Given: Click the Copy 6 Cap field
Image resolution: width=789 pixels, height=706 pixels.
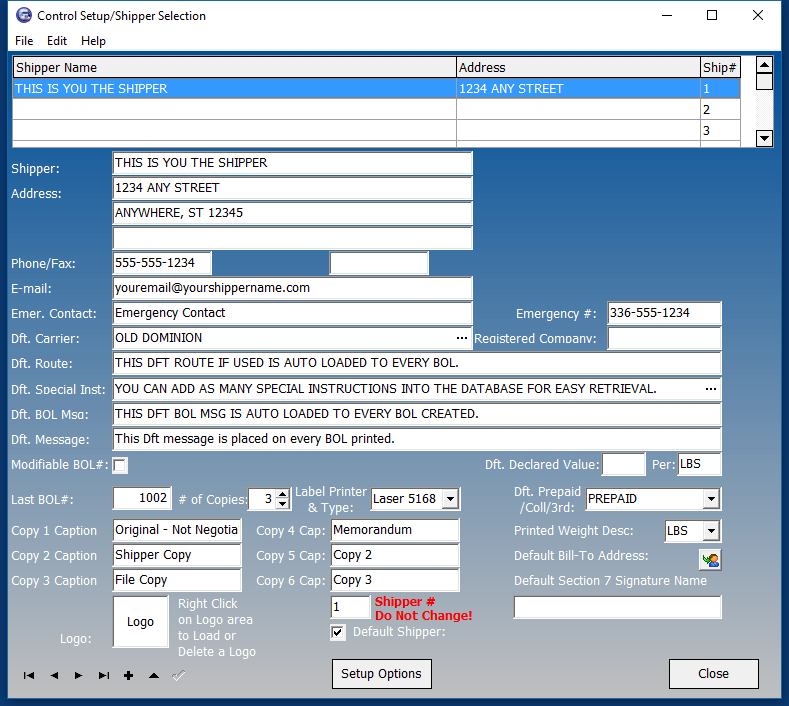Looking at the screenshot, I should [x=395, y=580].
